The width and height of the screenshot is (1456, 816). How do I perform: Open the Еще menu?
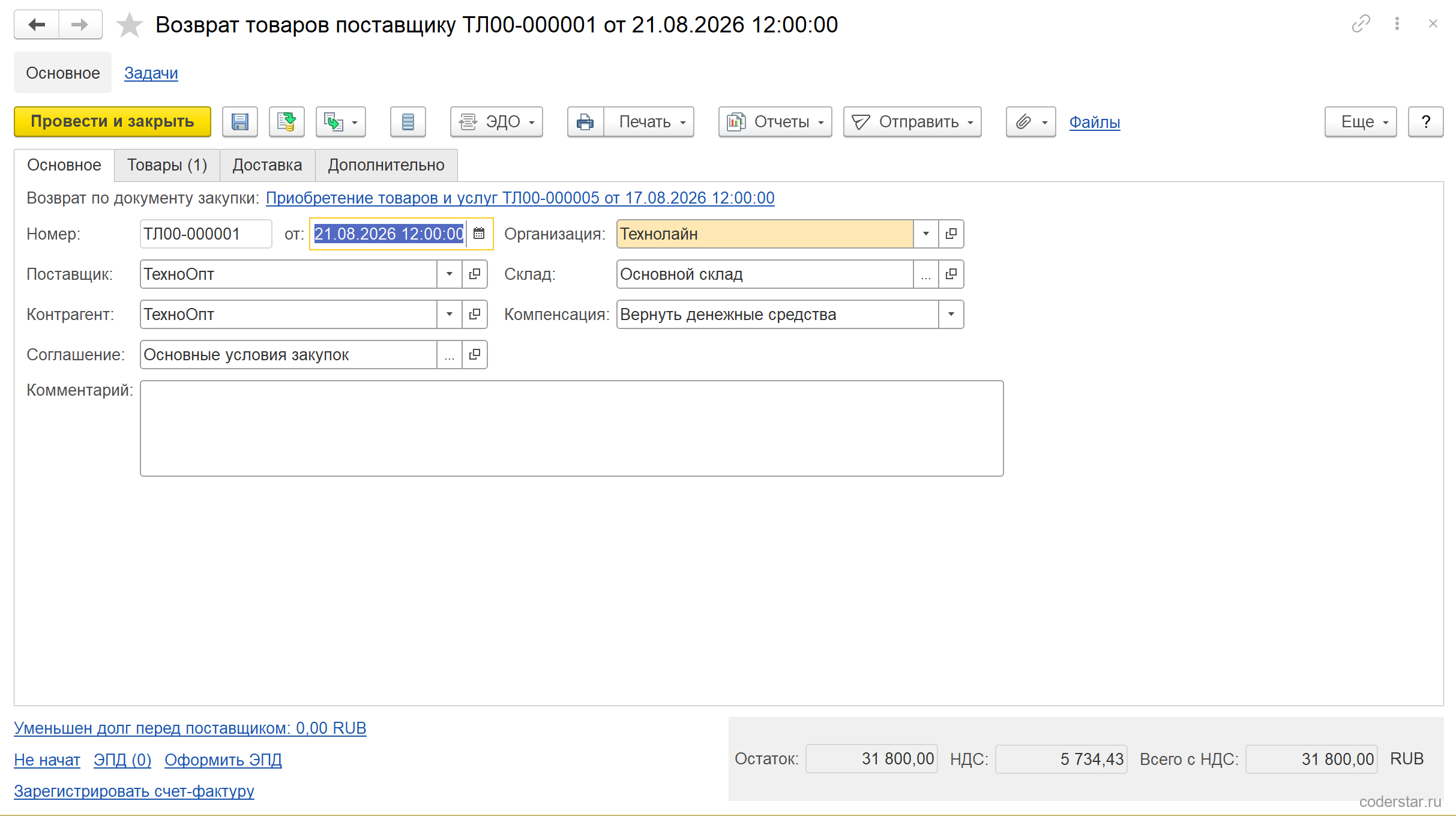tap(1361, 122)
